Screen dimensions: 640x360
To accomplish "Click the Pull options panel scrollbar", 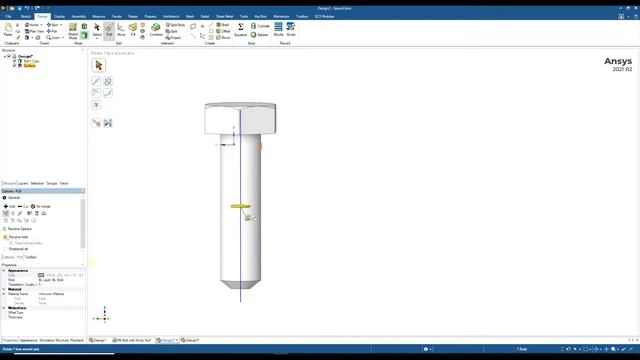I will (x=83, y=223).
